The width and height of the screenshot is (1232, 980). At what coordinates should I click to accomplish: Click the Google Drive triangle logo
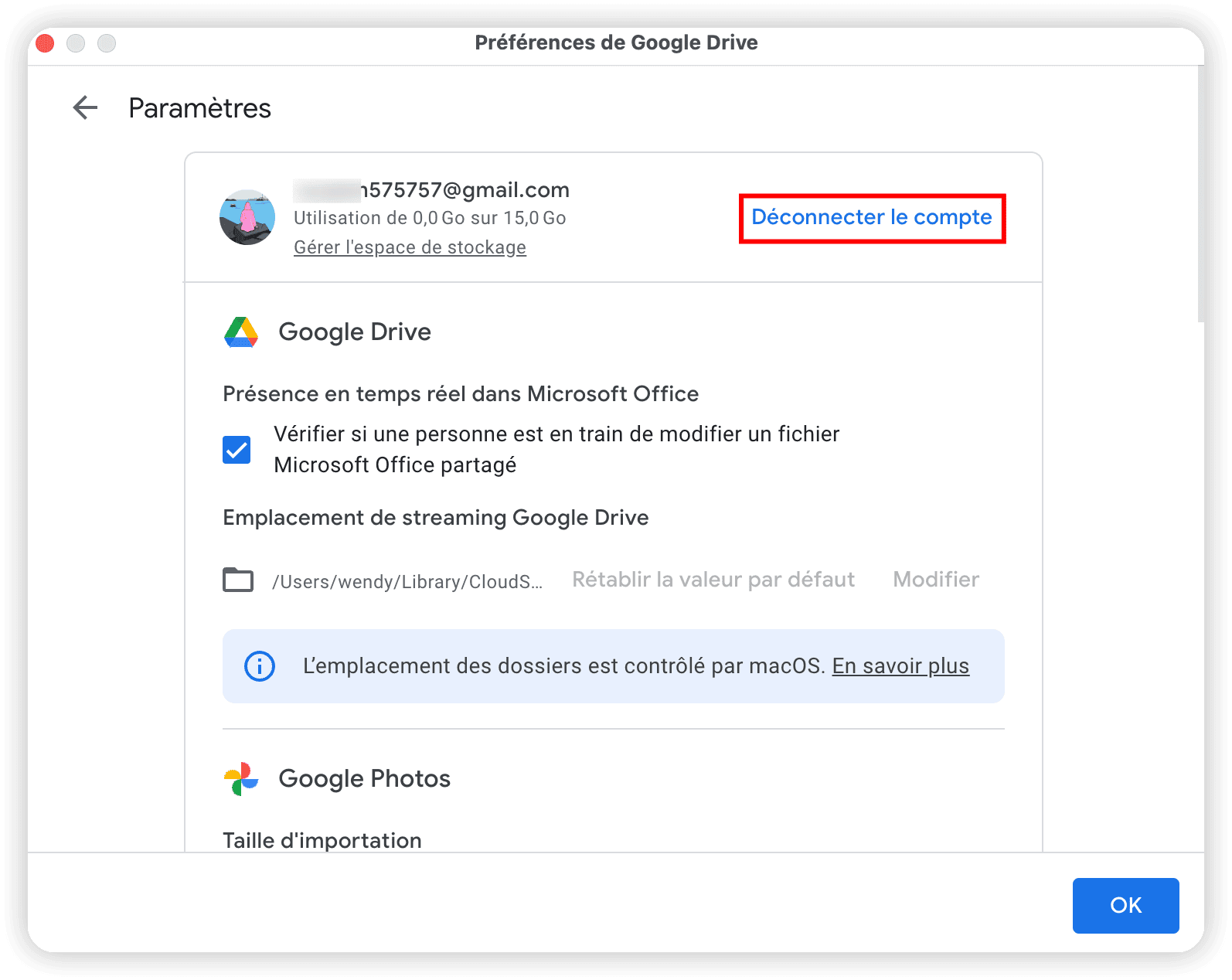click(x=241, y=332)
